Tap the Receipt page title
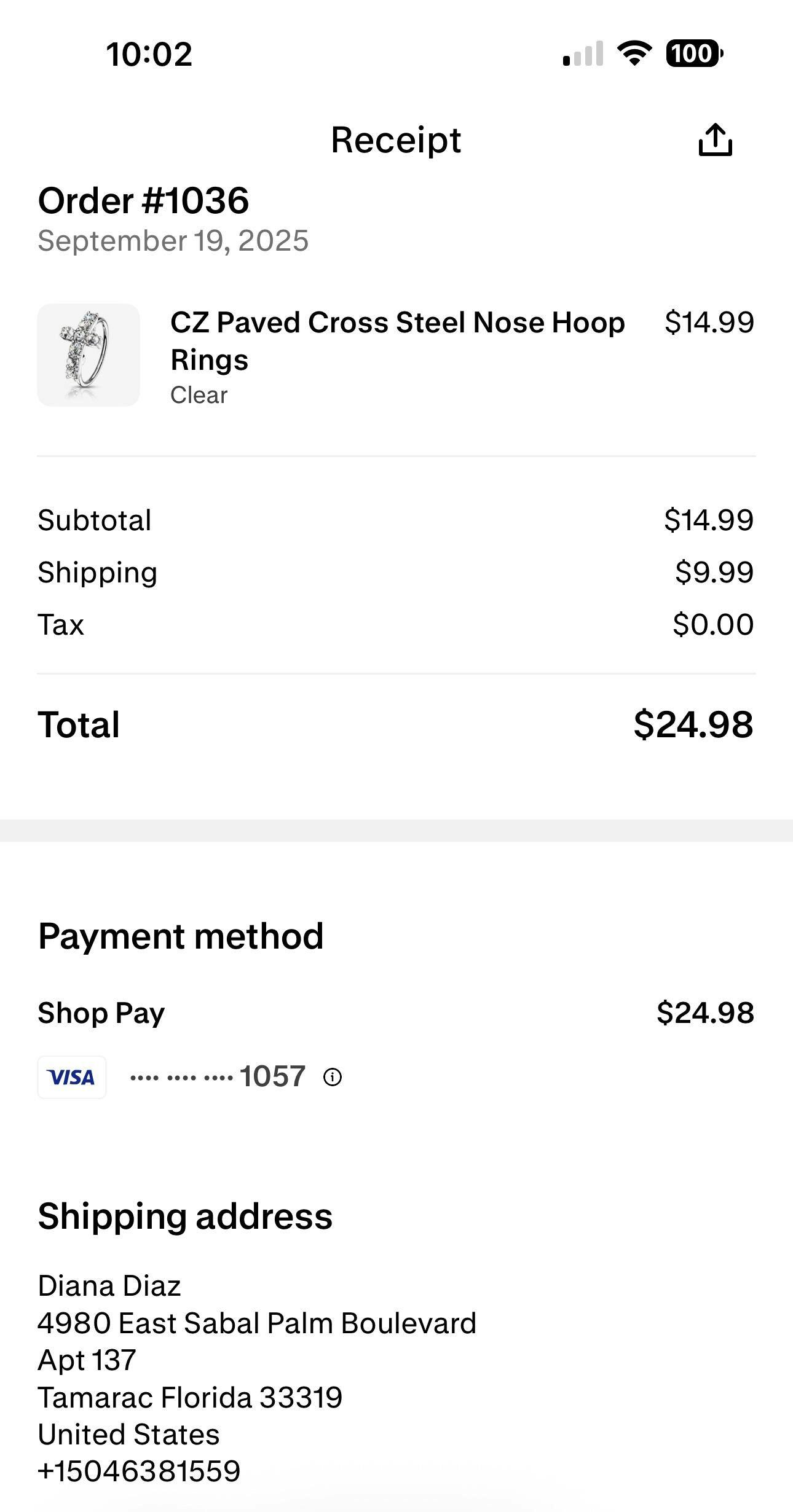The height and width of the screenshot is (1512, 793). pyautogui.click(x=396, y=140)
